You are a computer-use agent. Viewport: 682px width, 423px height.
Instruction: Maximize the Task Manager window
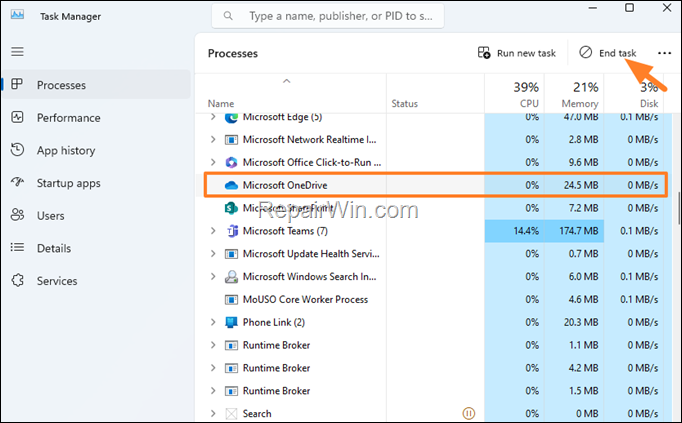pyautogui.click(x=629, y=7)
